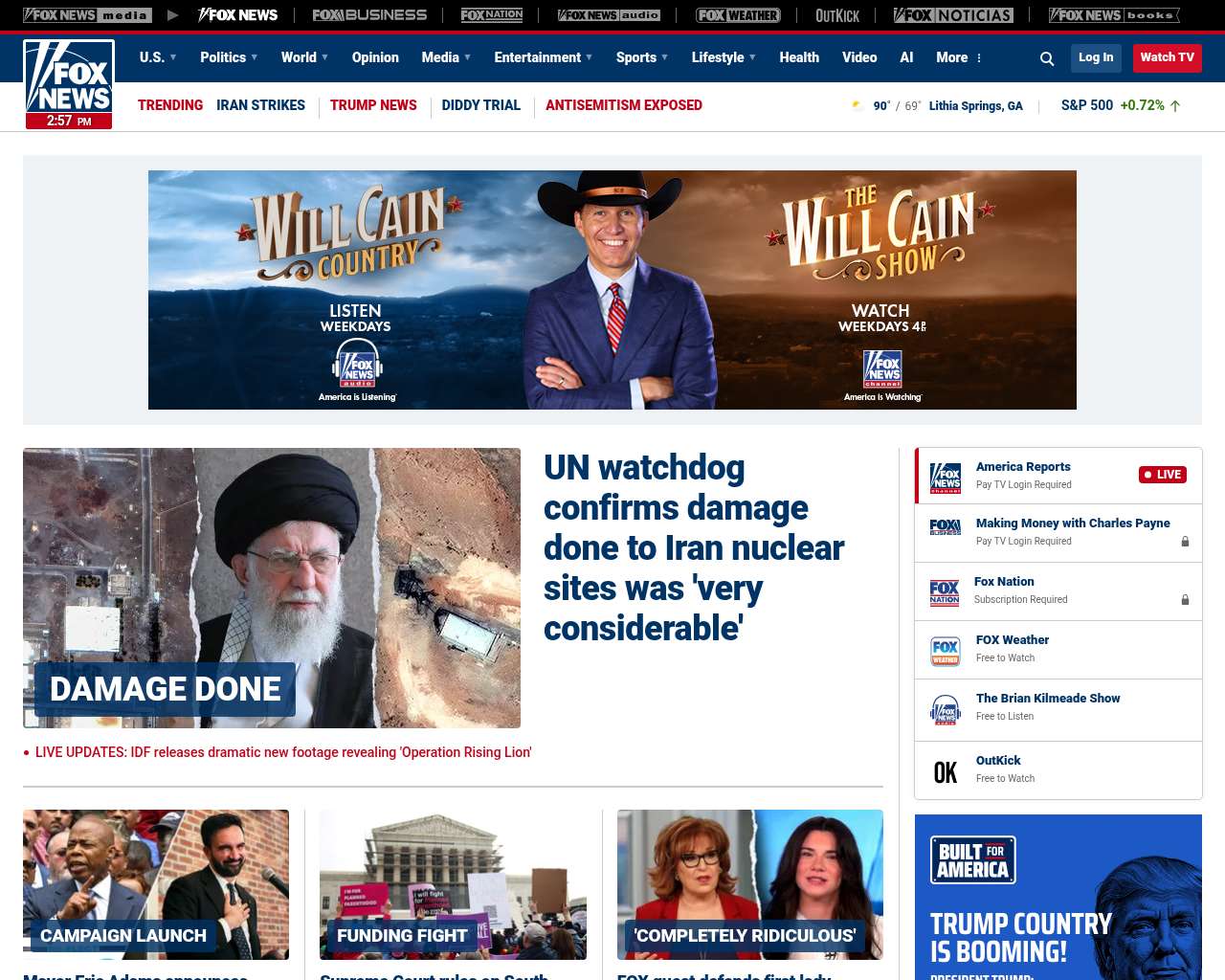Open ANTISEMITISM EXPOSED trending topic
Screen dimensions: 1225x980
(x=624, y=105)
